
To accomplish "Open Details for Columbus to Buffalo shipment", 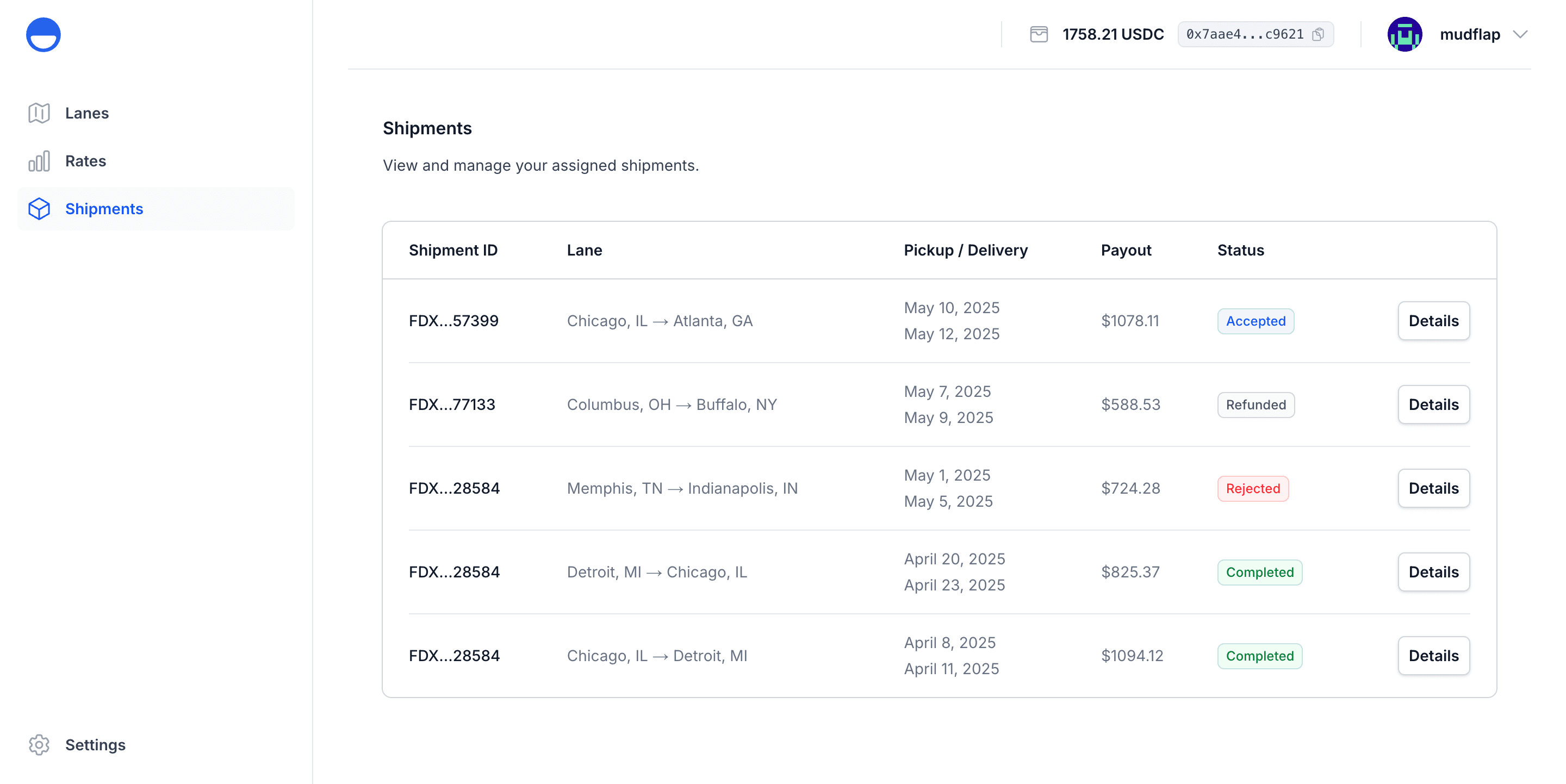I will [x=1433, y=405].
